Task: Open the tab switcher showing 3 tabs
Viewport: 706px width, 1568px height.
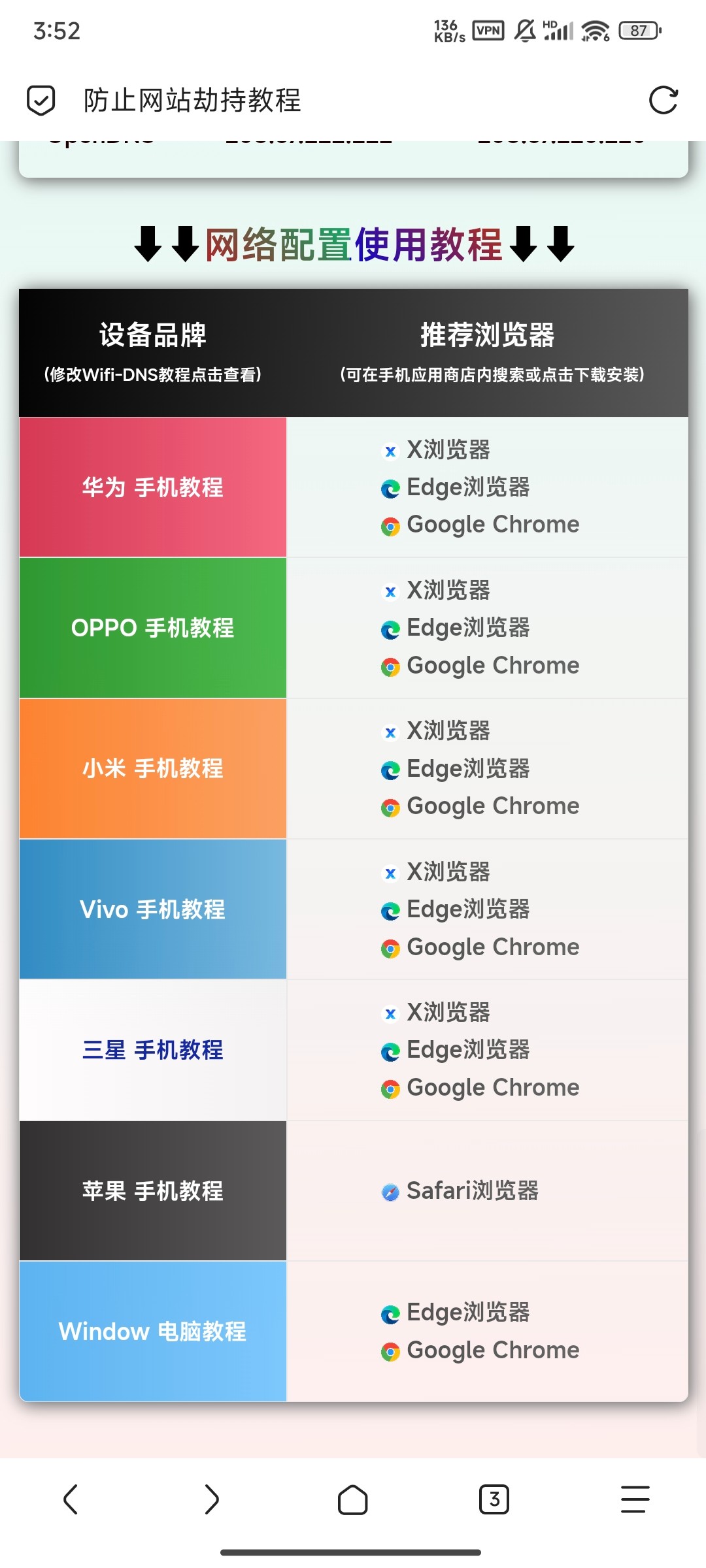Action: [494, 1499]
